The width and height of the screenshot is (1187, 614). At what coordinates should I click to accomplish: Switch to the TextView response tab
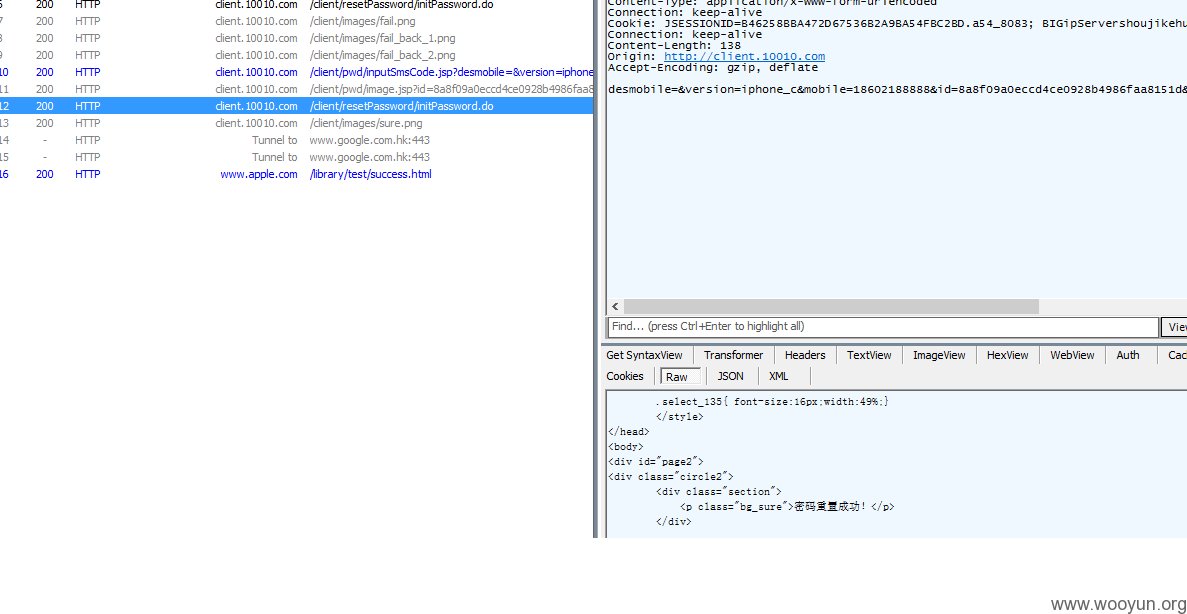coord(869,355)
